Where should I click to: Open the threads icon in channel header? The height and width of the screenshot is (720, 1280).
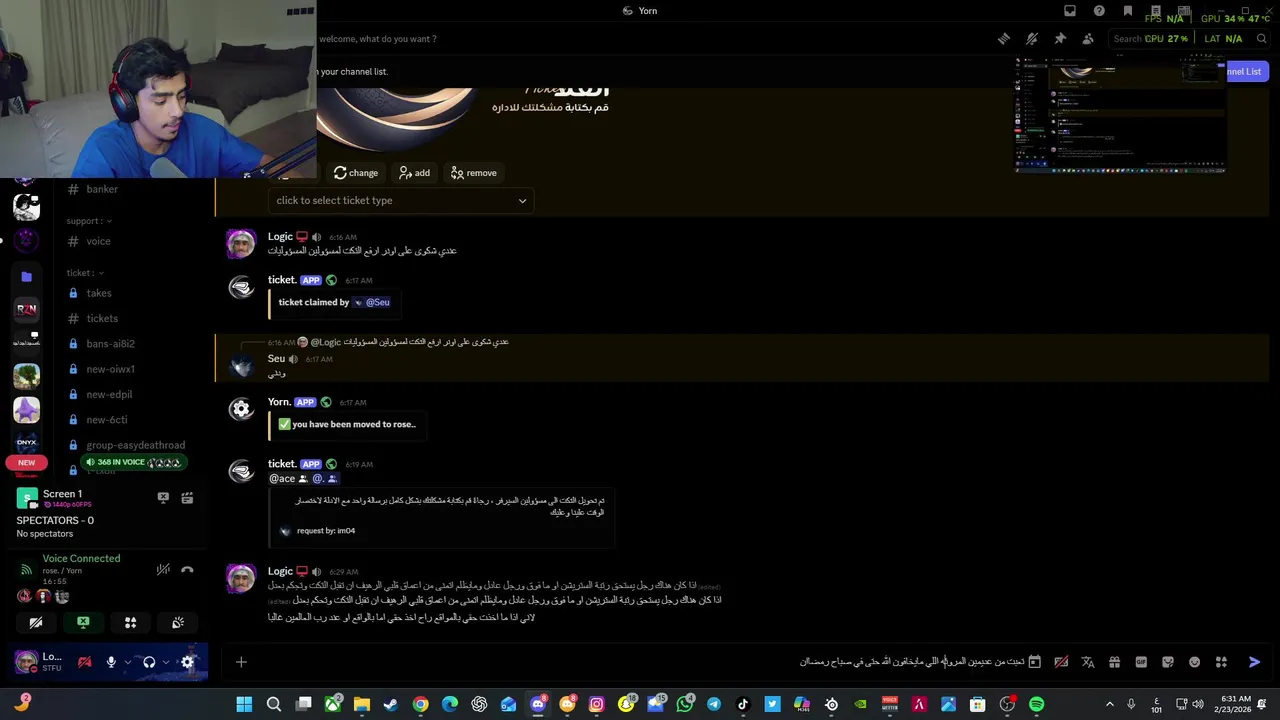tap(1003, 39)
